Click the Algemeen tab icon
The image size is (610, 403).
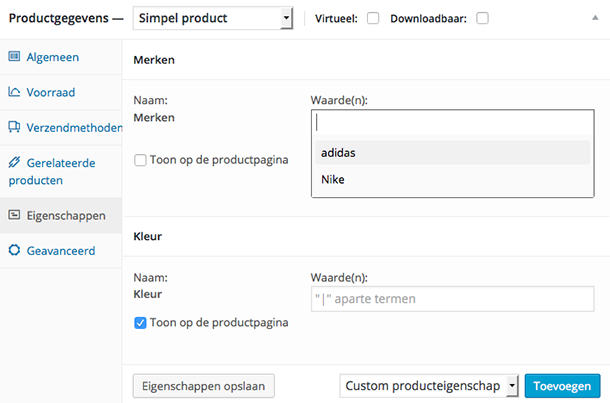[14, 56]
